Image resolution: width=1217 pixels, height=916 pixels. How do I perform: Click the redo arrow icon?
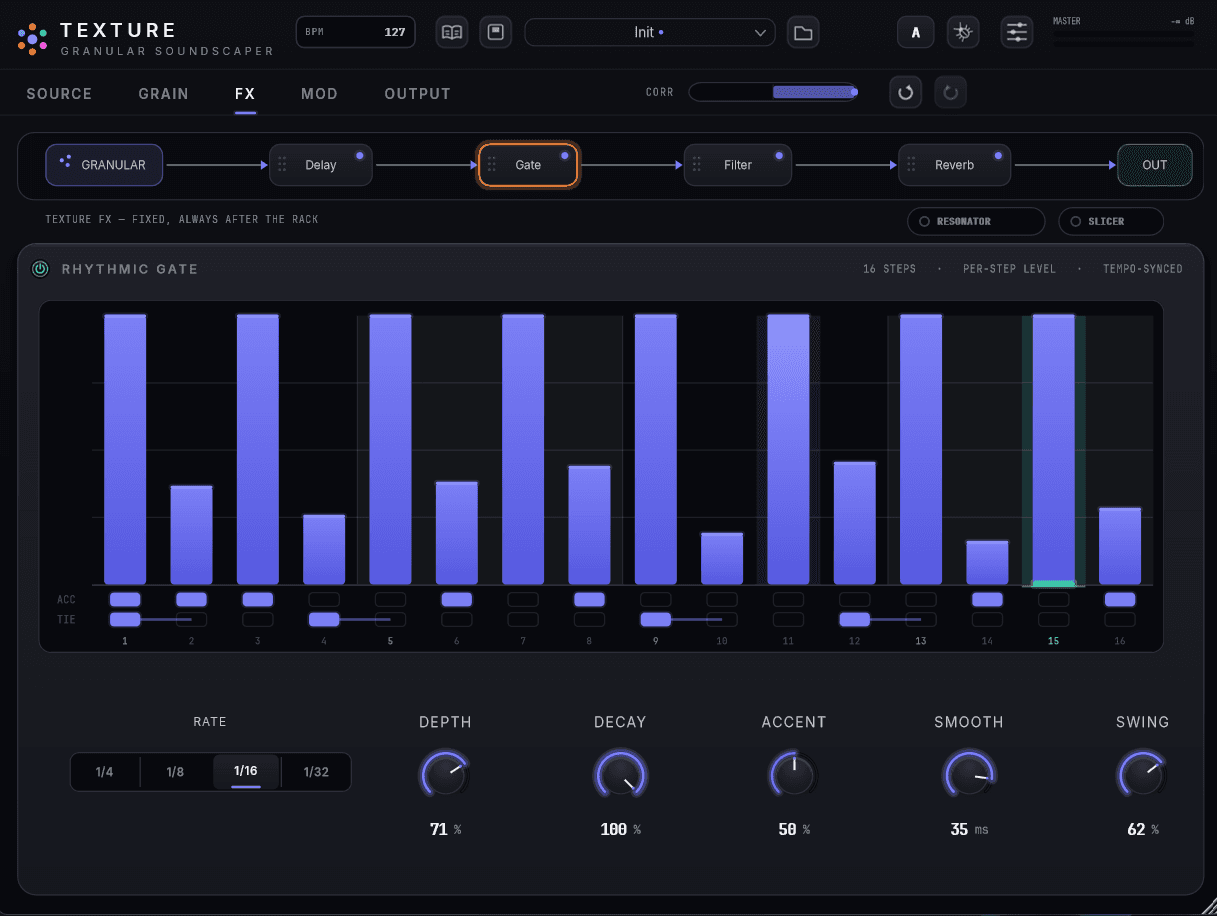point(951,93)
